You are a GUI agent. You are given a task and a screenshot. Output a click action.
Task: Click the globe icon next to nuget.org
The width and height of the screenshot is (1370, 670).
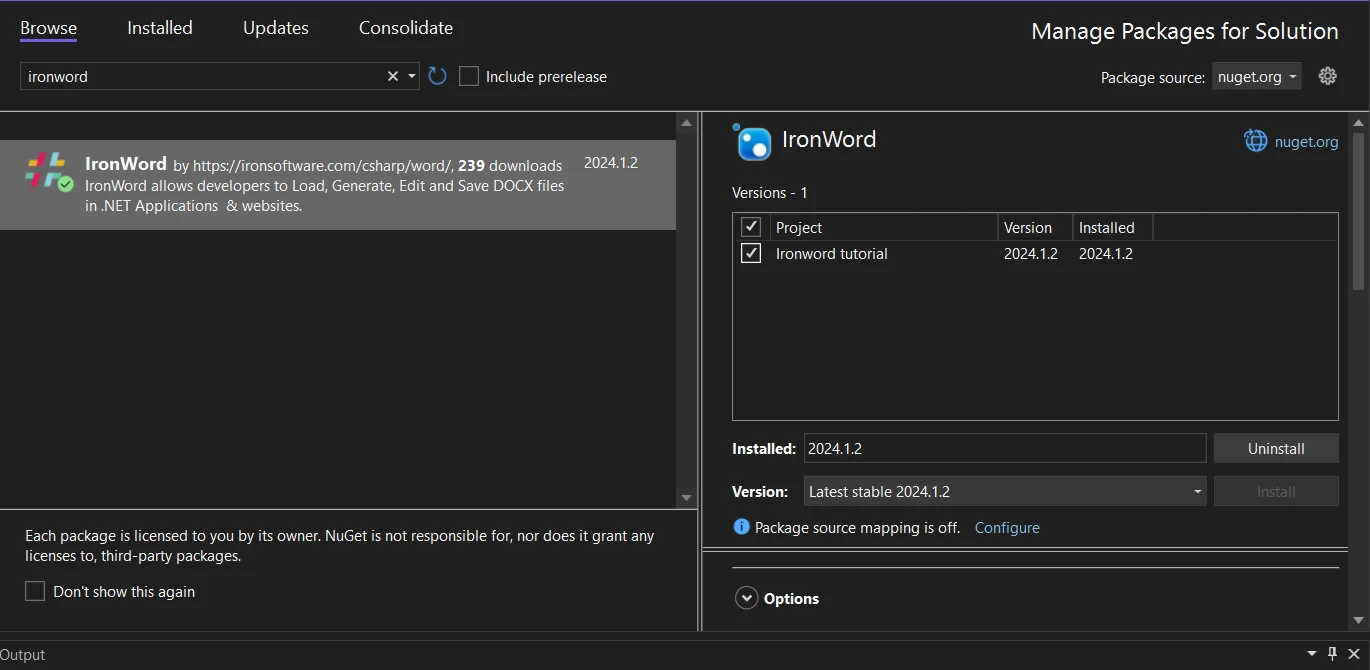[x=1255, y=141]
